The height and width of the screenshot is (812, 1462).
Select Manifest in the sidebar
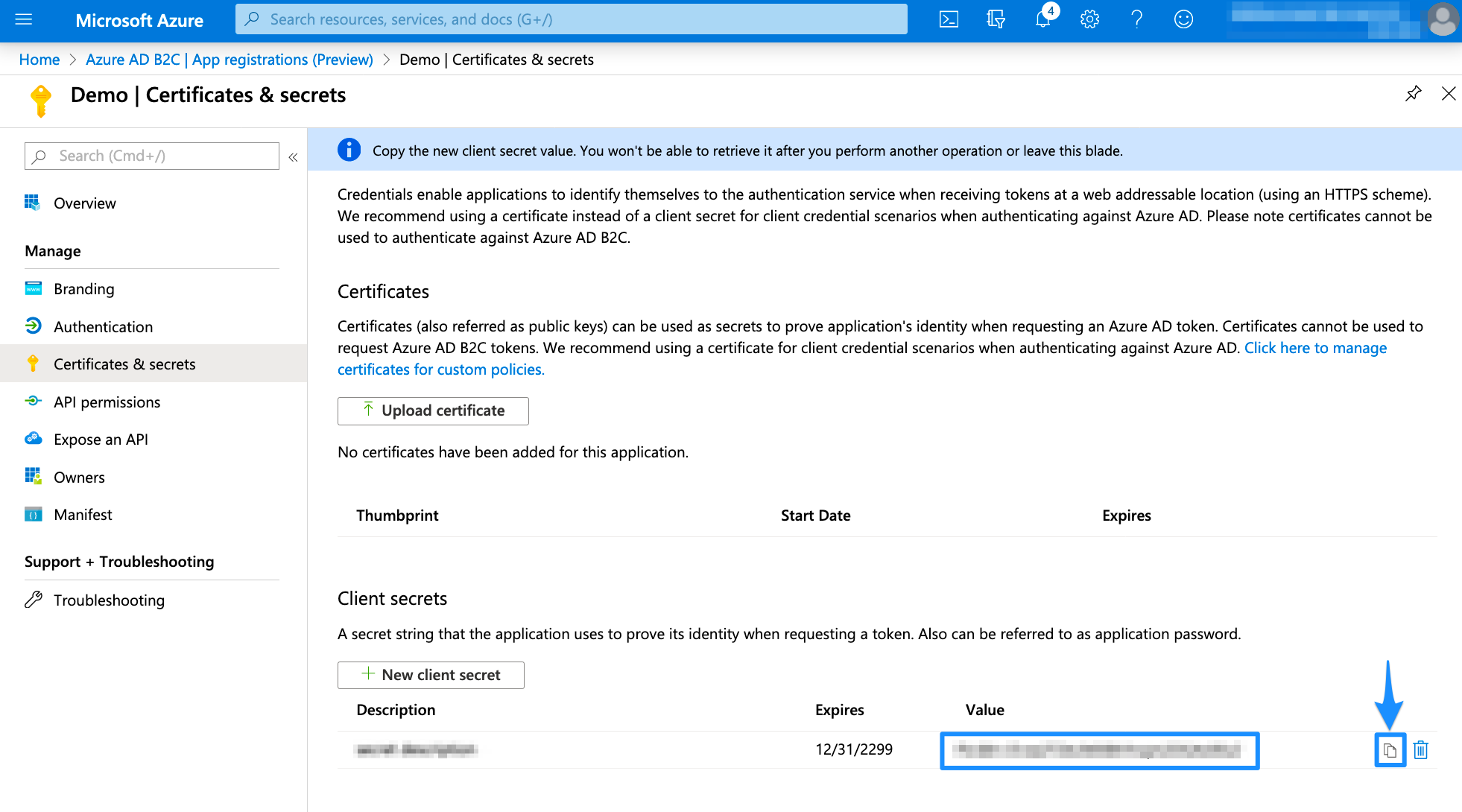click(83, 514)
